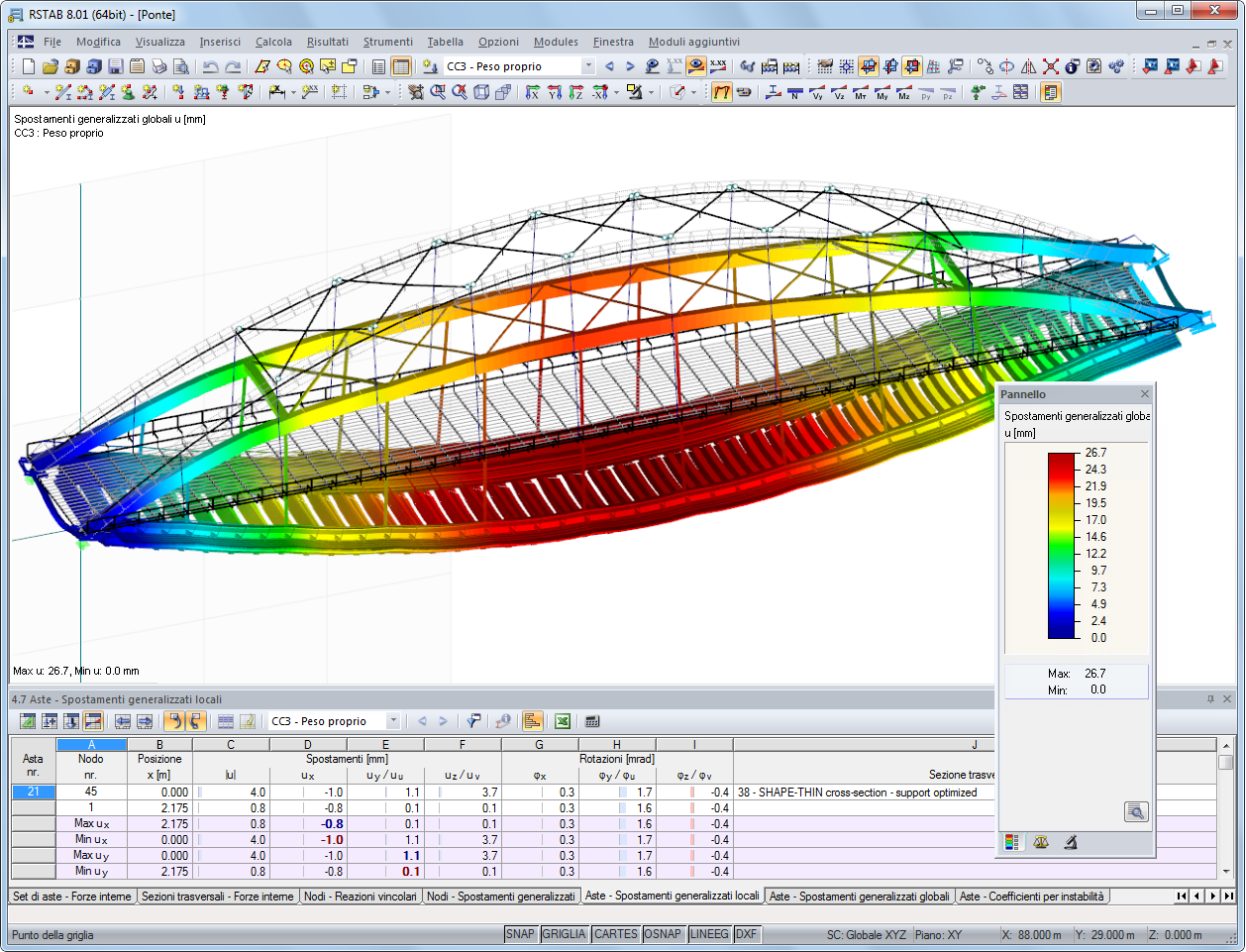The width and height of the screenshot is (1246, 952).
Task: Toggle OSNAP in status bar
Action: click(663, 934)
